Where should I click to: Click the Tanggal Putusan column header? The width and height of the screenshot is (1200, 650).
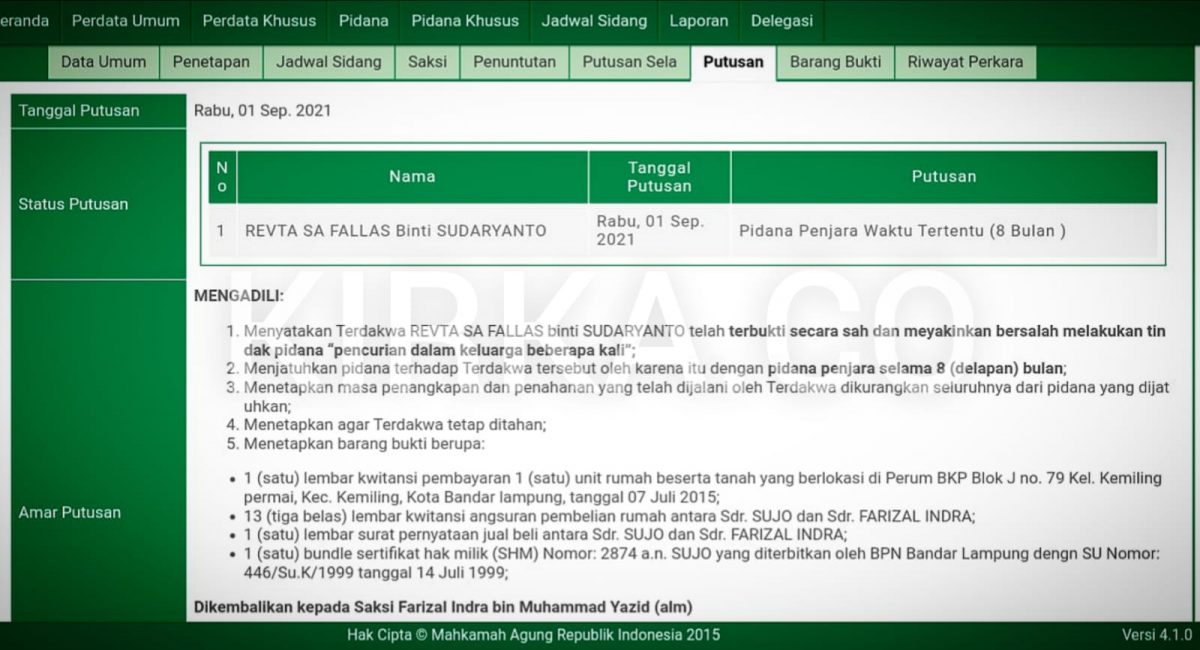(659, 177)
